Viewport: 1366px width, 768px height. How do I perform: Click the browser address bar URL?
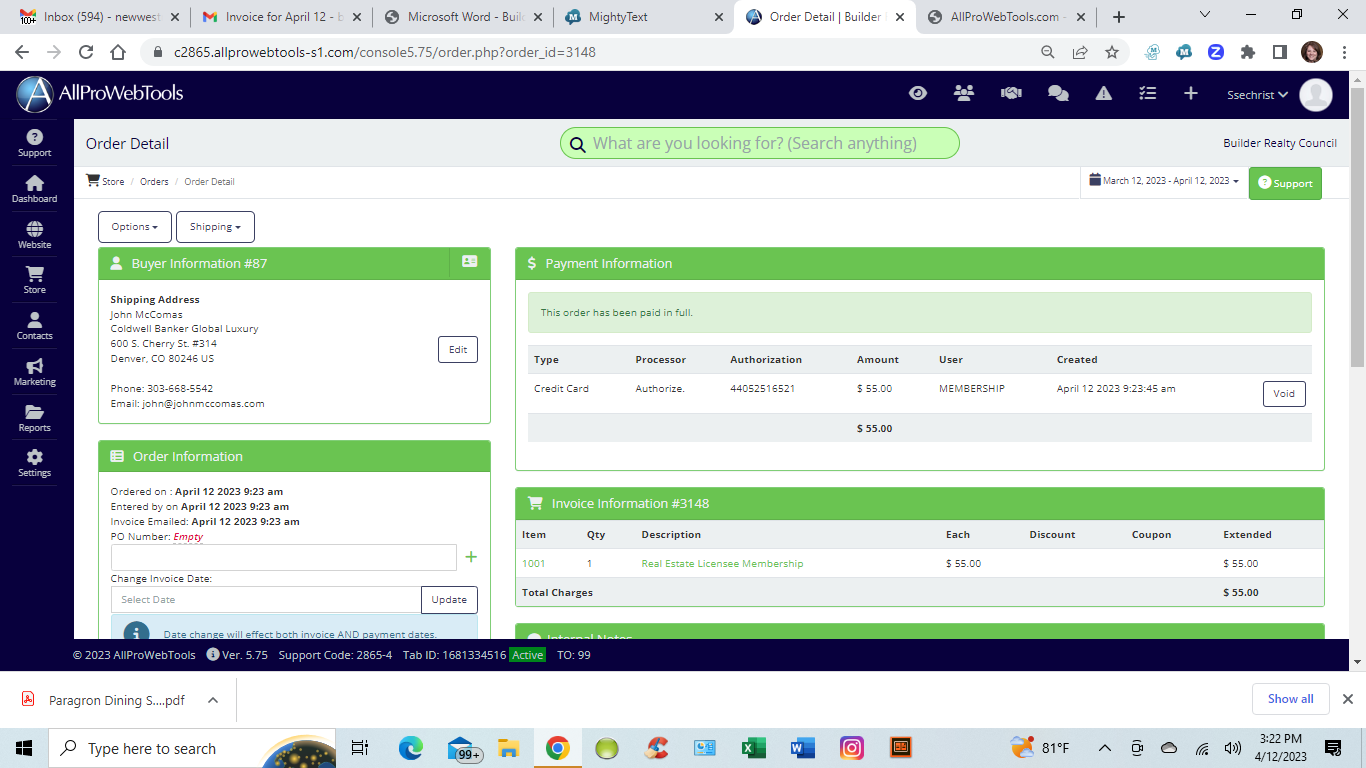pyautogui.click(x=384, y=52)
